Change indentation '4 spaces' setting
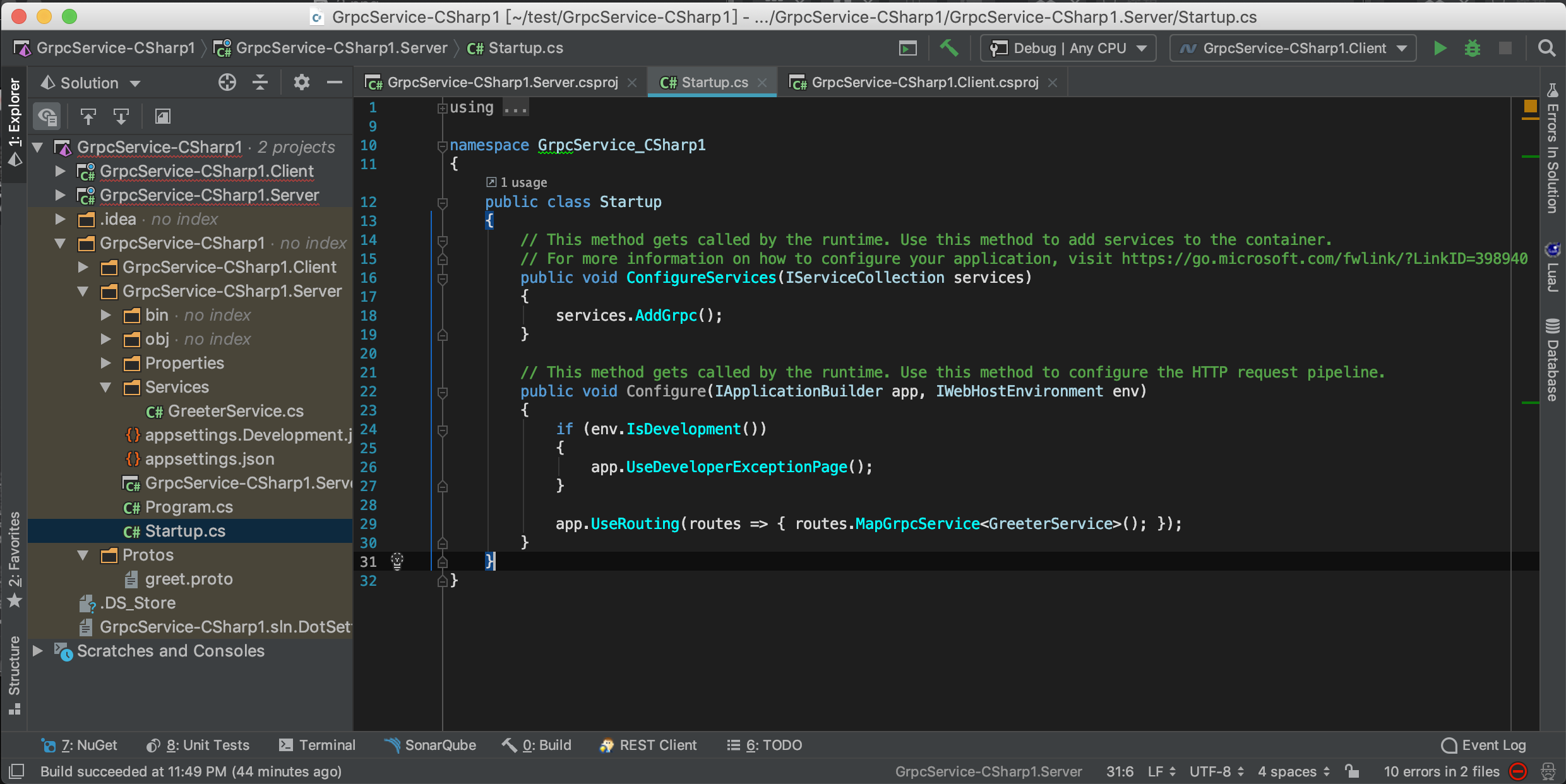Screen dimensions: 1566x784 1294,771
